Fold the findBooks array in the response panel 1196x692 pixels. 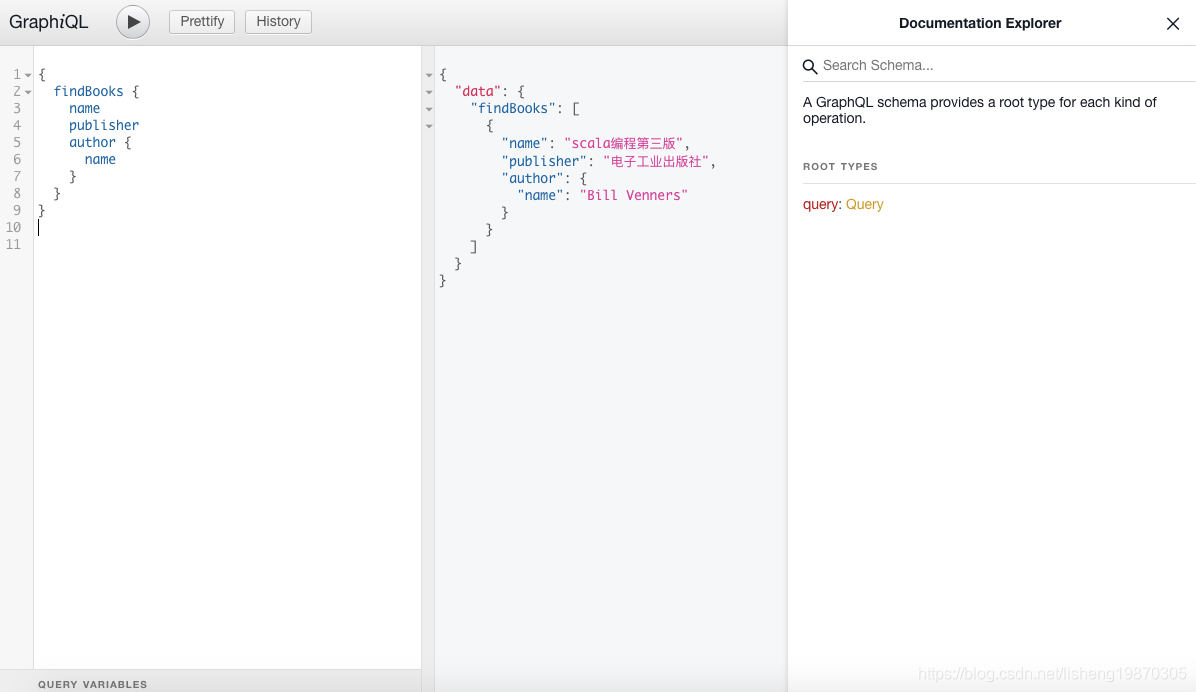tap(429, 109)
